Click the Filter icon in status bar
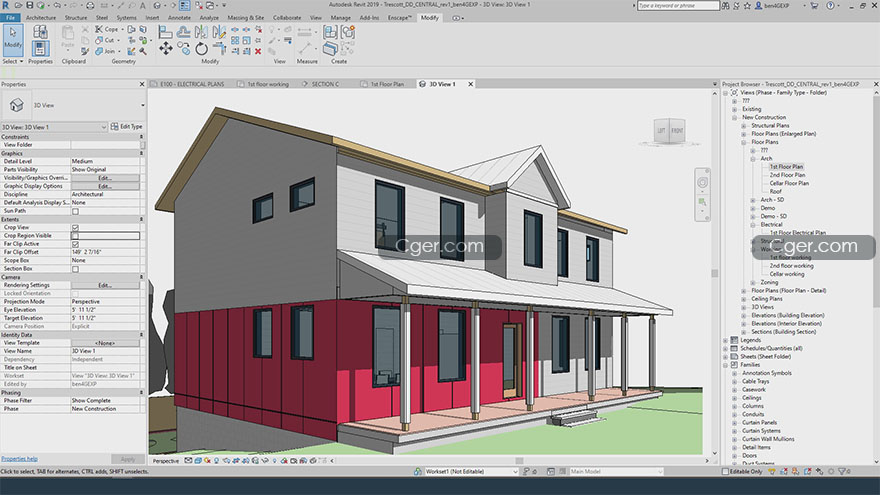The height and width of the screenshot is (495, 880). click(842, 471)
